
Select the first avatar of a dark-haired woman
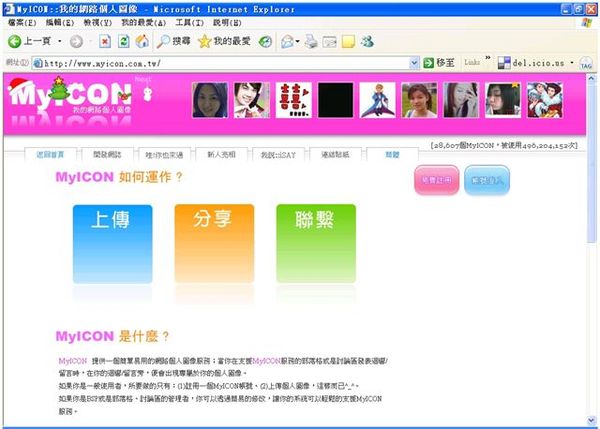210,100
